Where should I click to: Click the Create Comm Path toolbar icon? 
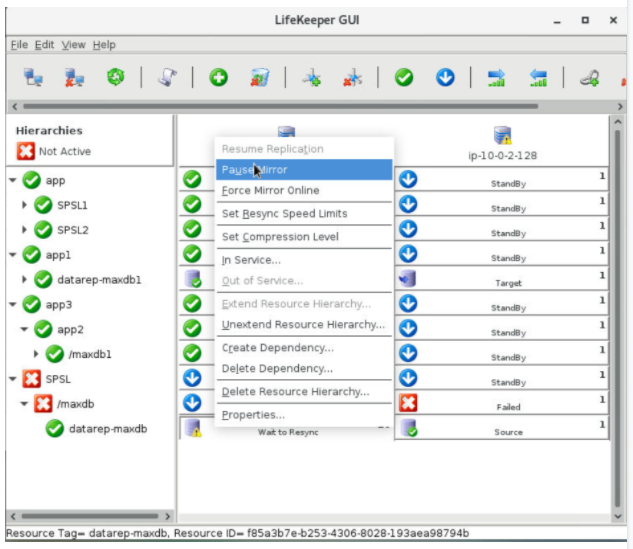coord(312,77)
